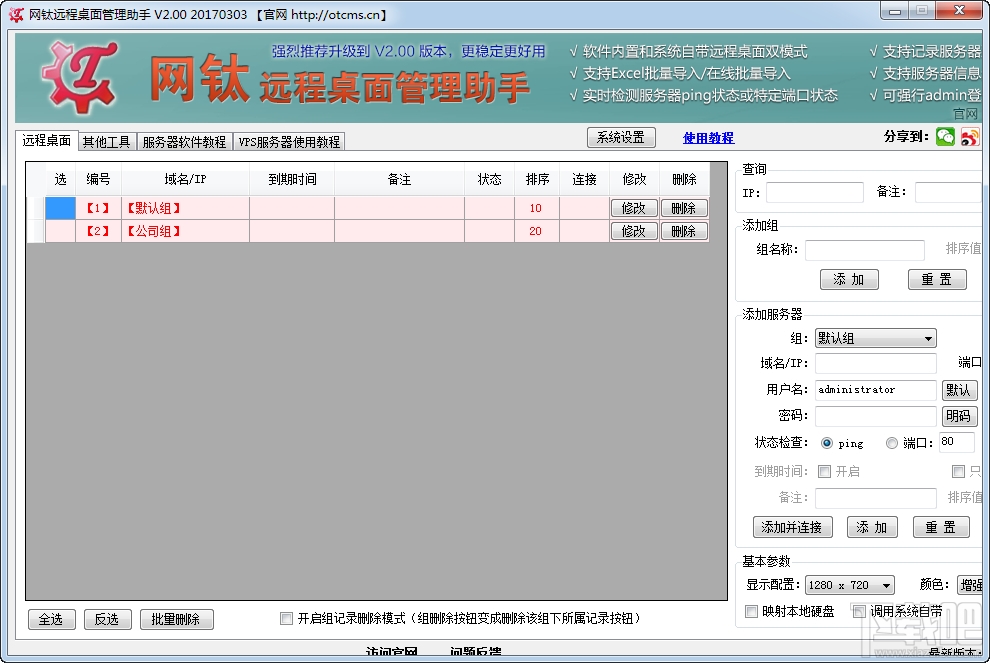Click sort value 10 in 默认组 row
Viewport: 990px width, 663px height.
click(x=536, y=208)
